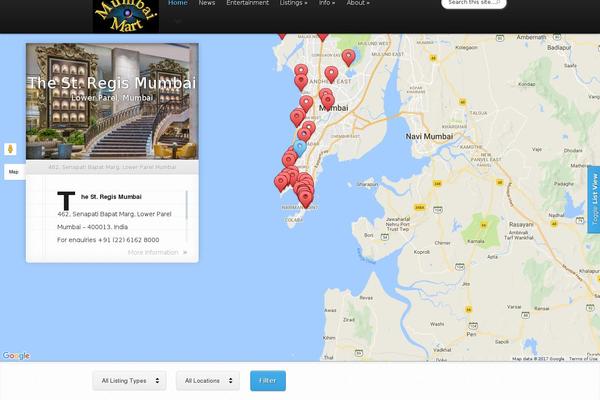Viewport: 600px width, 400px height.
Task: Click the St. Regis Mumbai title heading
Action: pyautogui.click(x=112, y=83)
